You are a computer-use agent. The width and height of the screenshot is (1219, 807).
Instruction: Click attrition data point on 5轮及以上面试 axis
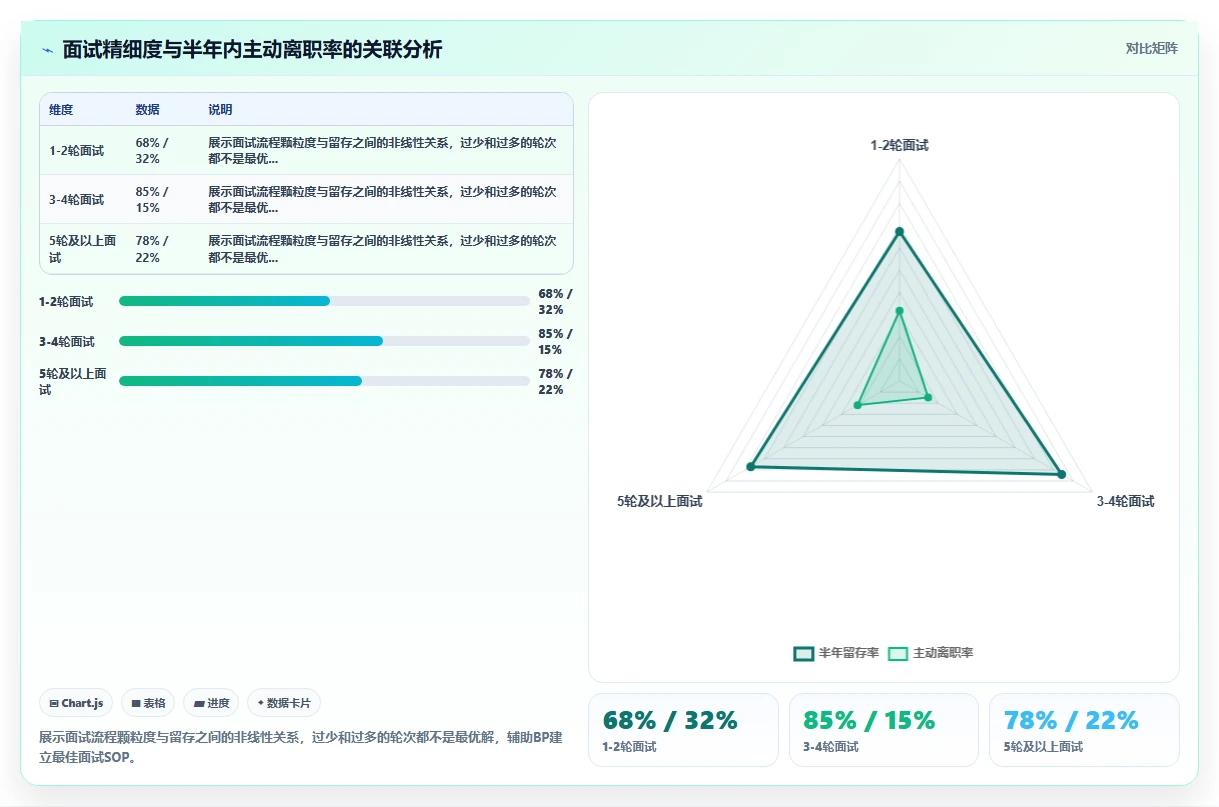point(857,405)
